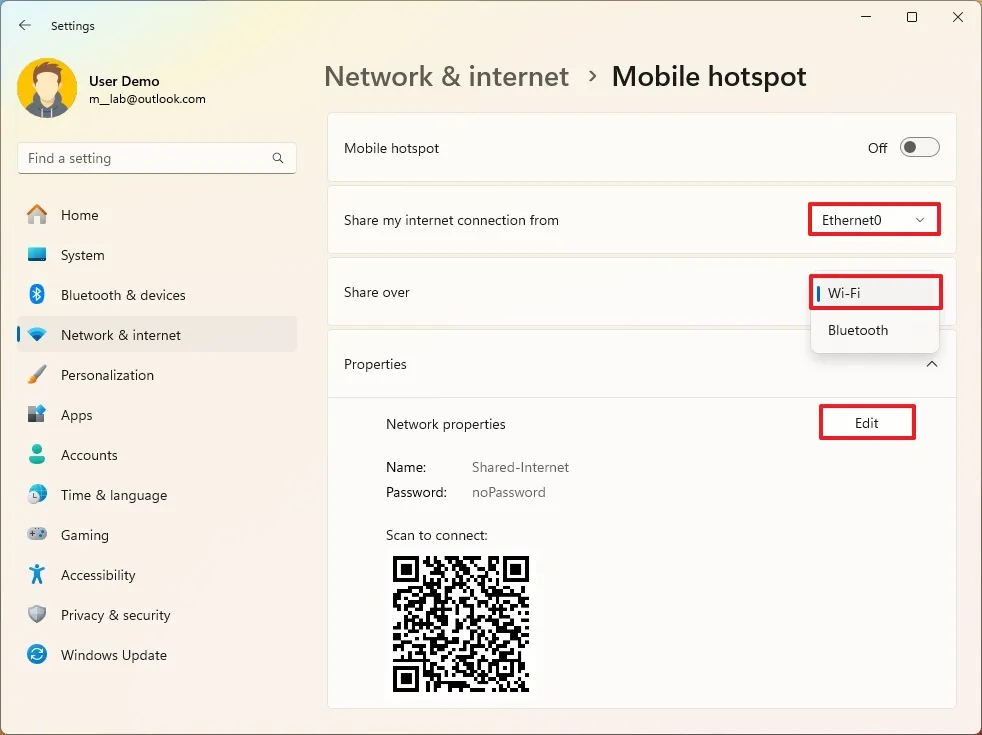Click the Gaming controller icon

[37, 535]
